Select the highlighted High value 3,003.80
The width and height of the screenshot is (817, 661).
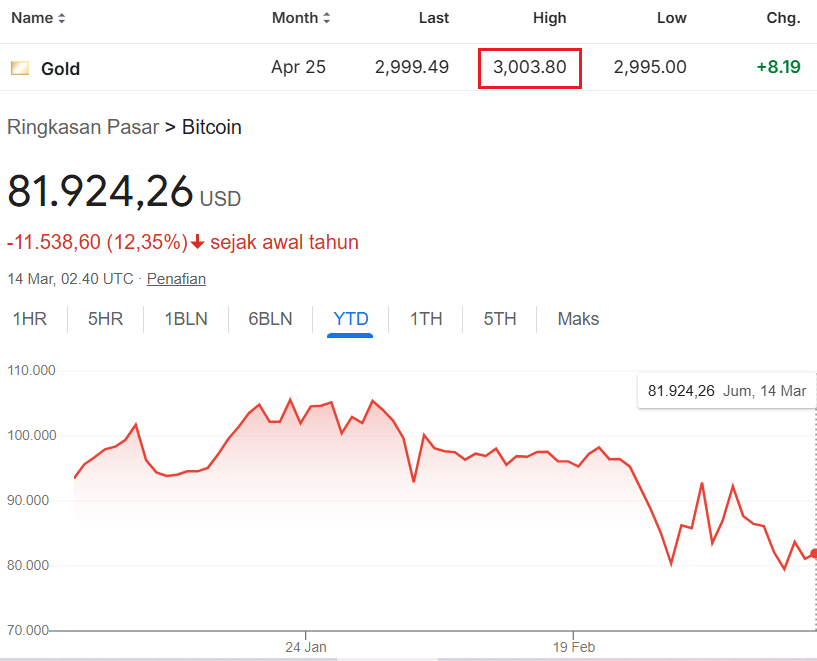(529, 68)
